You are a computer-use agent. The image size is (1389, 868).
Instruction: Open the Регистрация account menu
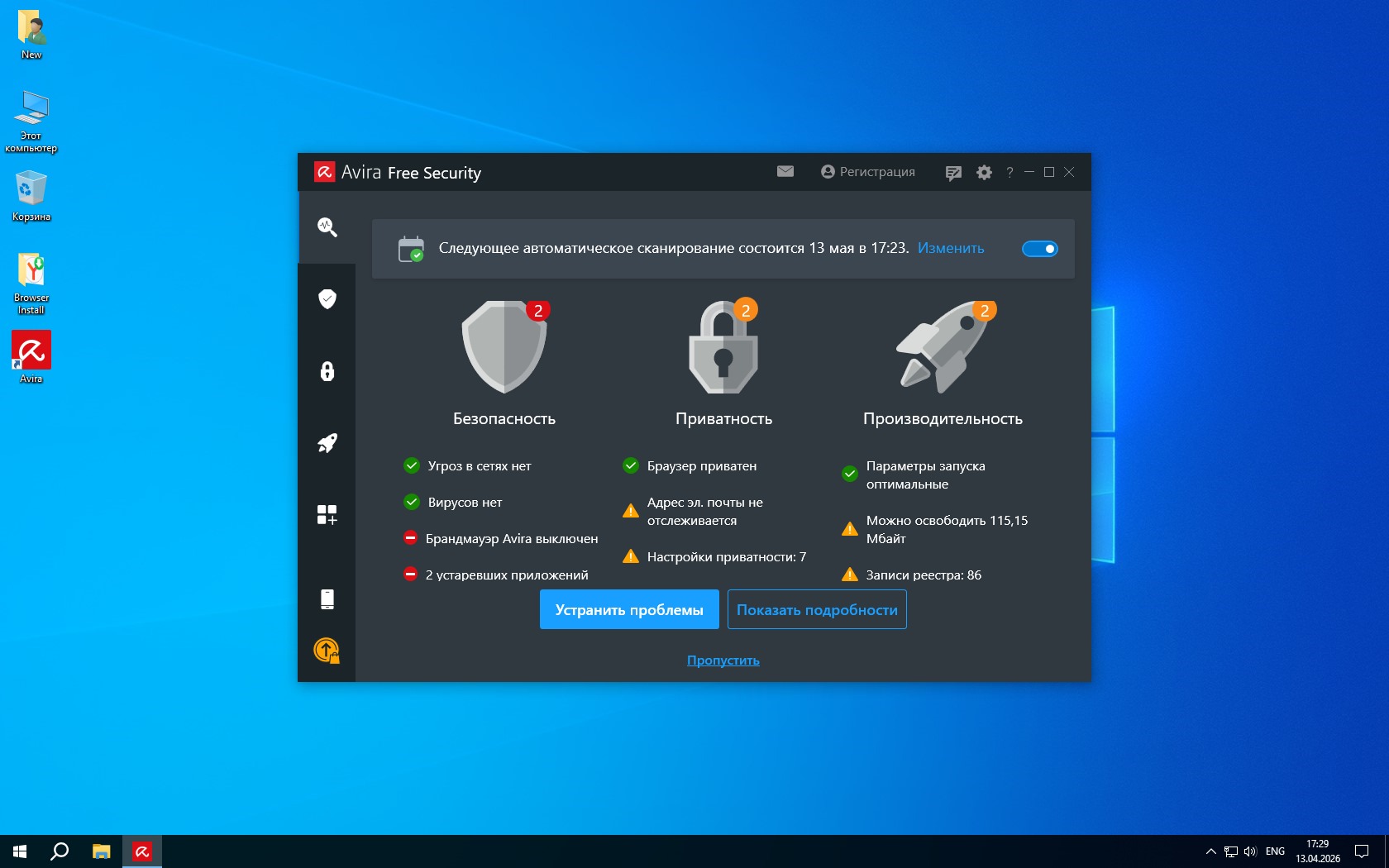pos(868,172)
